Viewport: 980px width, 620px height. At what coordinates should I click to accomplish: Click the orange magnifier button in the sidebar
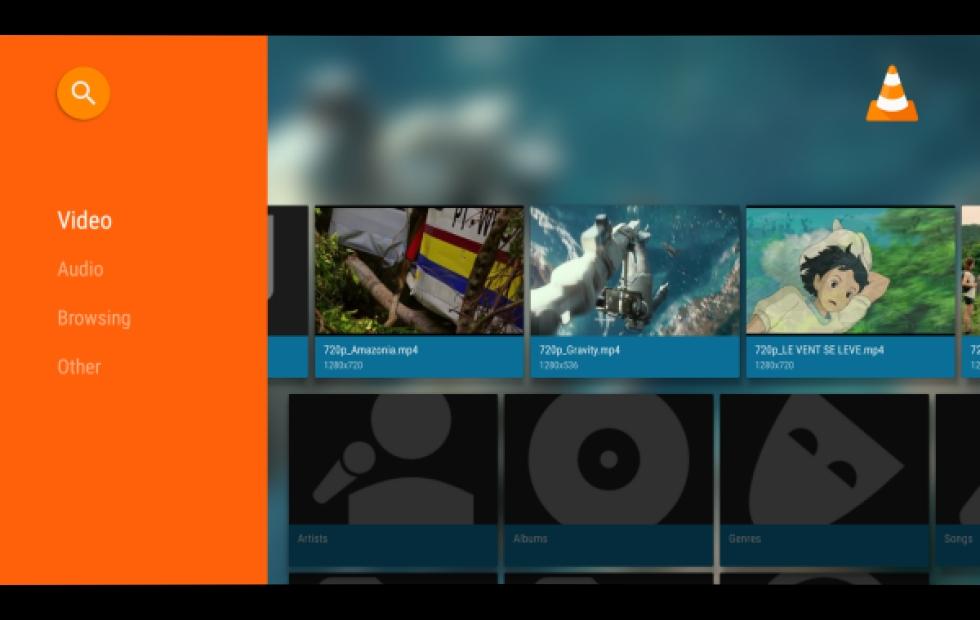coord(83,92)
